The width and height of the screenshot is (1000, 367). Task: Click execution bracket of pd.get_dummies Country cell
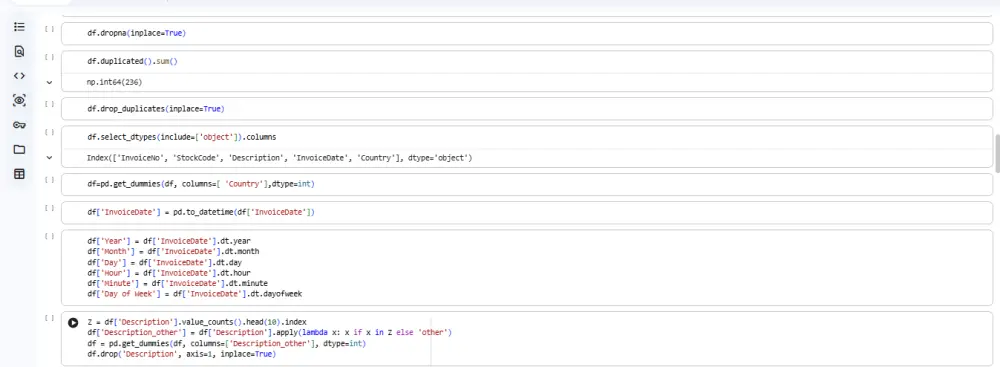(x=49, y=179)
